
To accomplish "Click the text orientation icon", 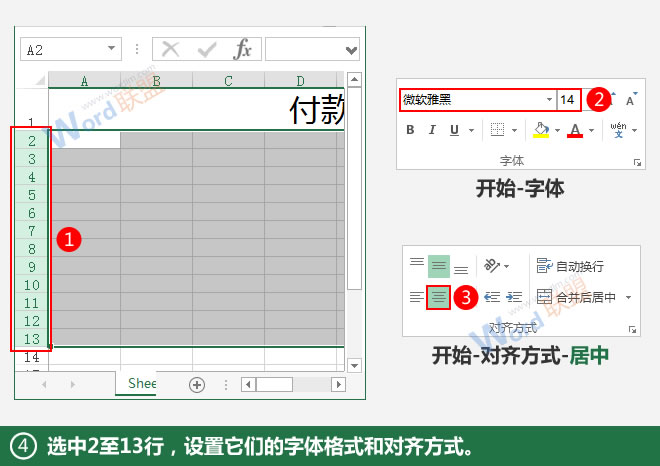I will click(x=490, y=266).
